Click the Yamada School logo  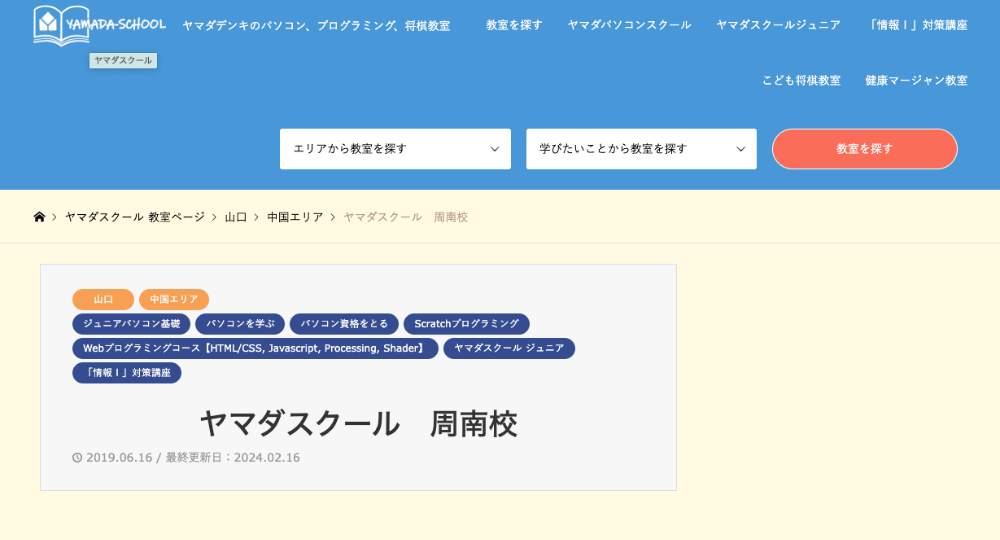tap(99, 26)
